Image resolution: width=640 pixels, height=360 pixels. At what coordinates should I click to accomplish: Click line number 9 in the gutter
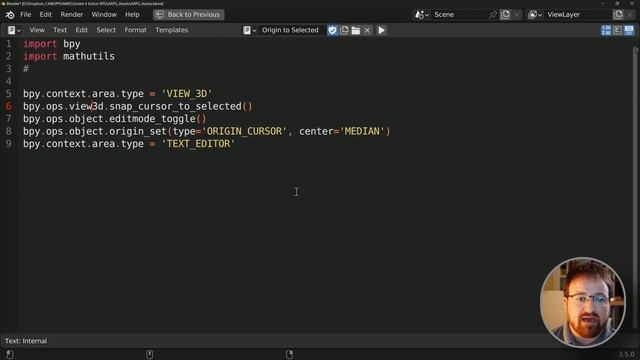(9, 144)
